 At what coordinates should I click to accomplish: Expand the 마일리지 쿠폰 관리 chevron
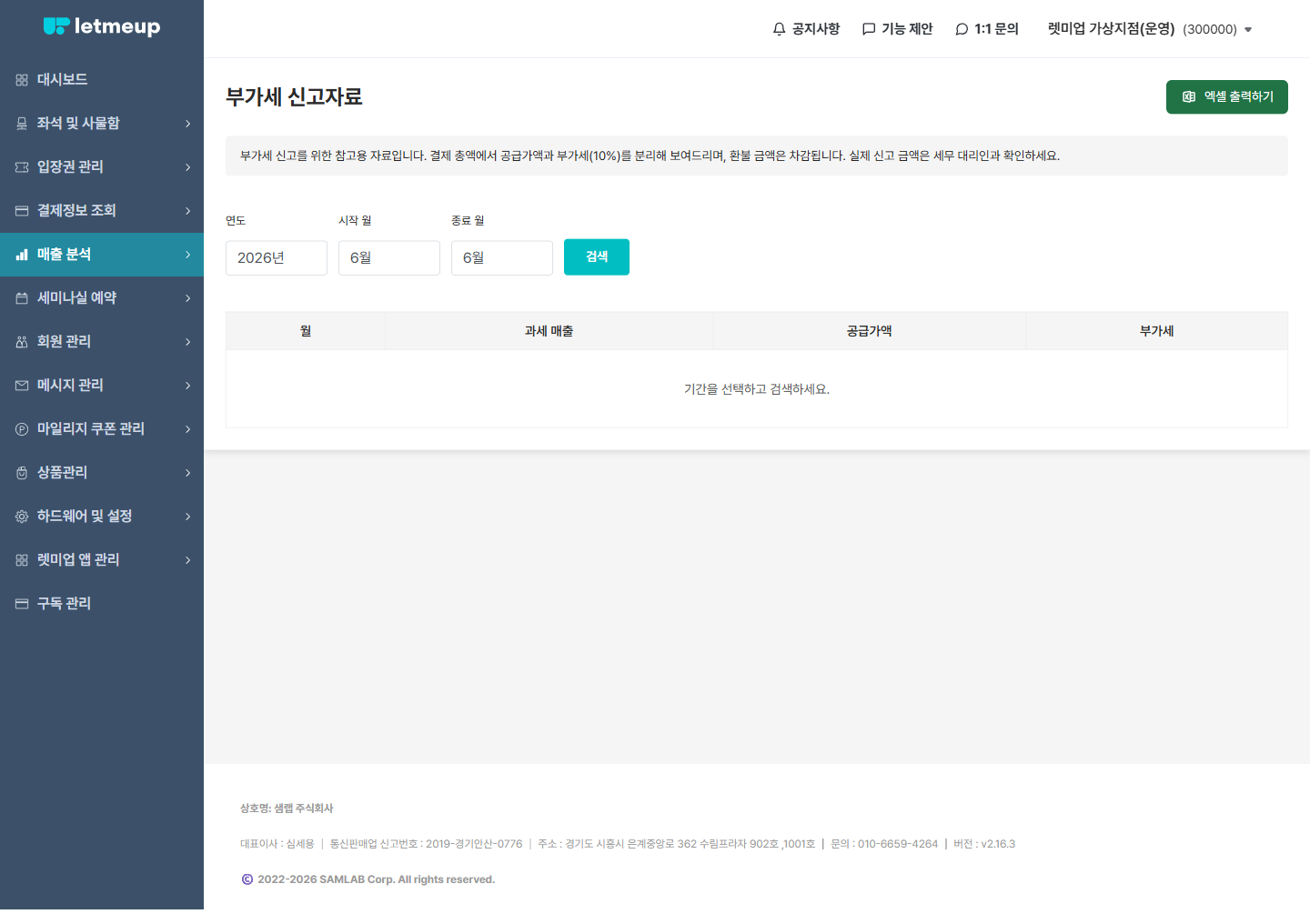pos(188,429)
